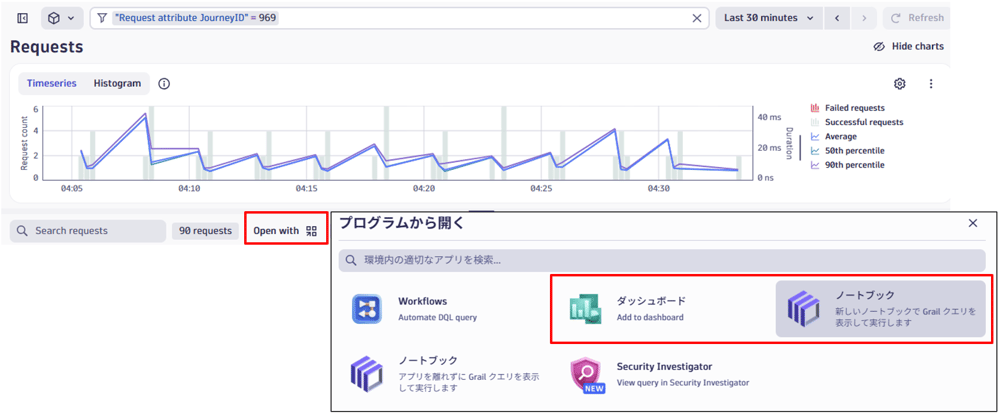Open chart settings gear icon
The height and width of the screenshot is (414, 1000).
(x=900, y=85)
